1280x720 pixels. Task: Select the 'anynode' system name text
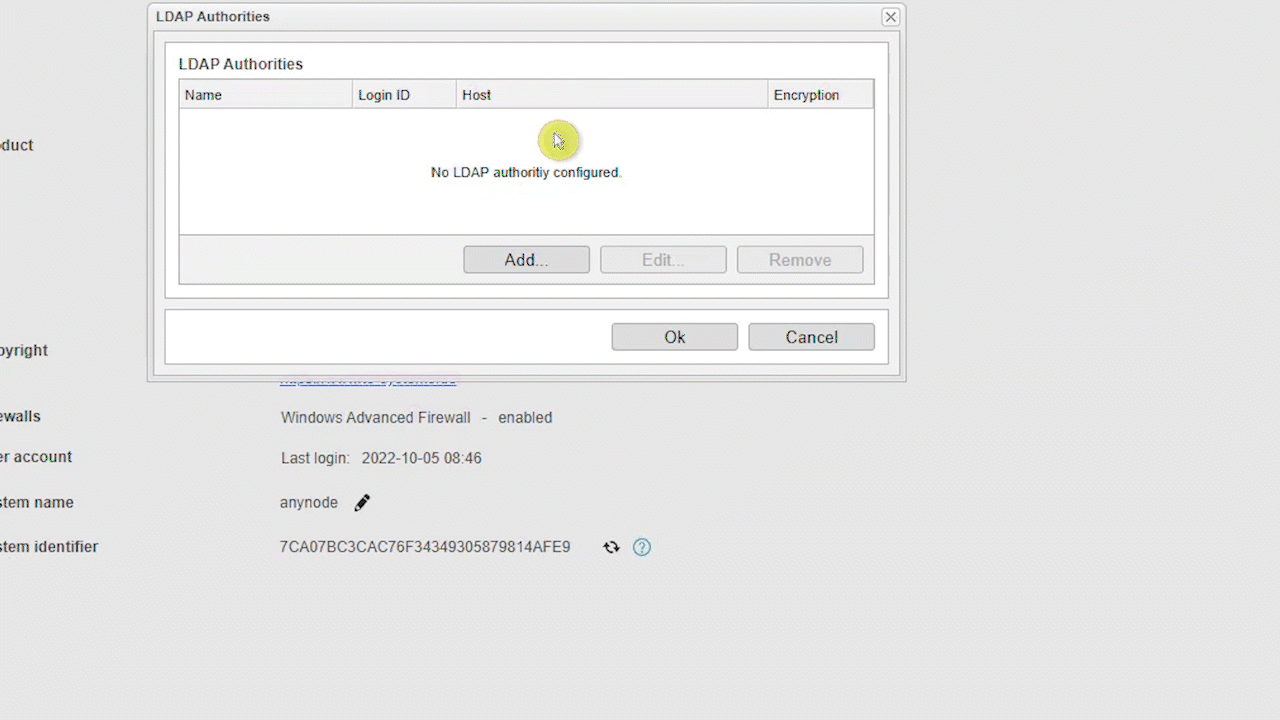pos(309,503)
